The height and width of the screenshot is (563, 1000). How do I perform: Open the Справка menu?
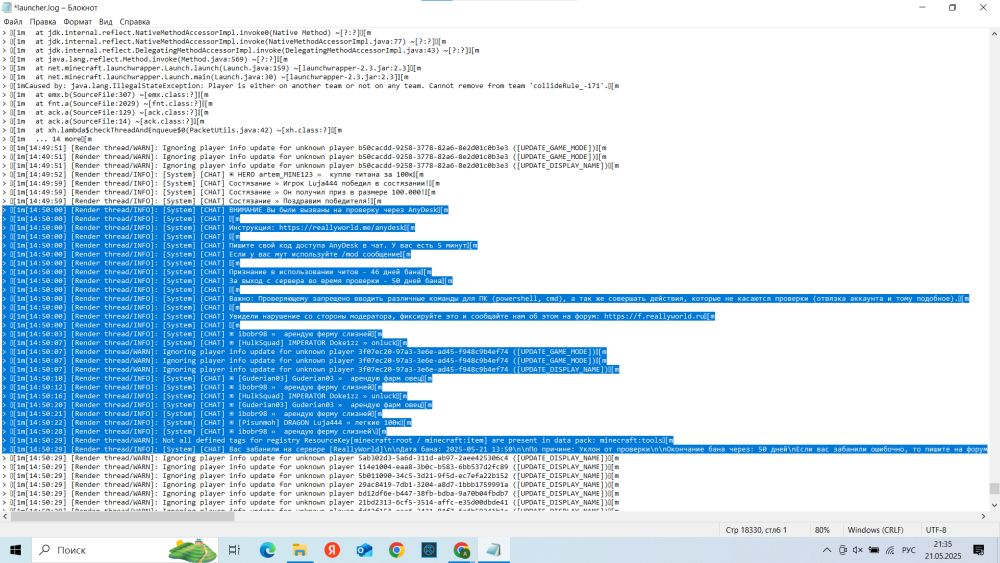135,22
